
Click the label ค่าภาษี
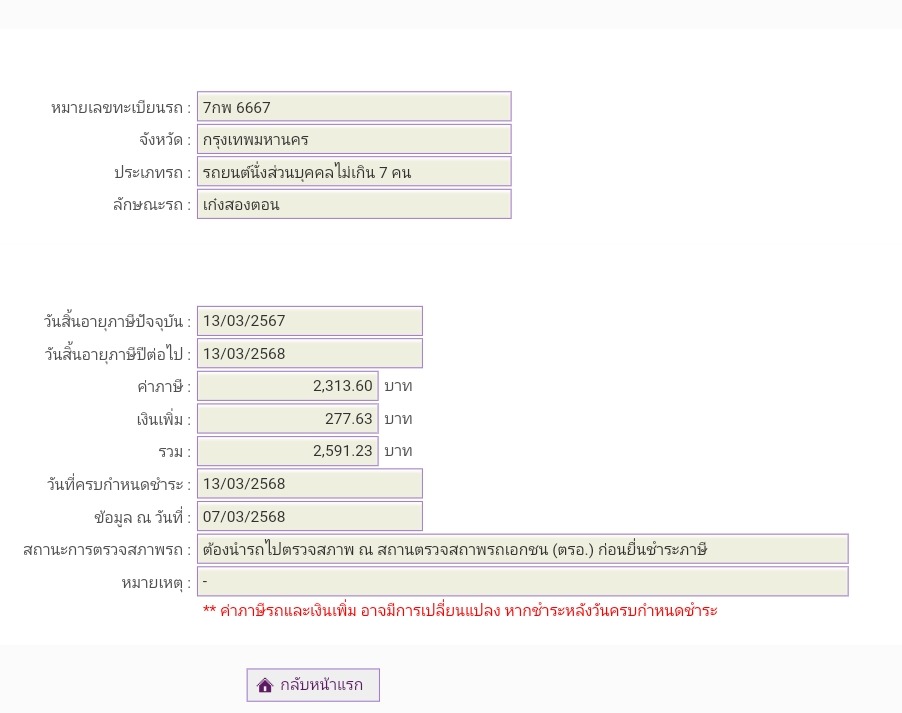tap(164, 387)
